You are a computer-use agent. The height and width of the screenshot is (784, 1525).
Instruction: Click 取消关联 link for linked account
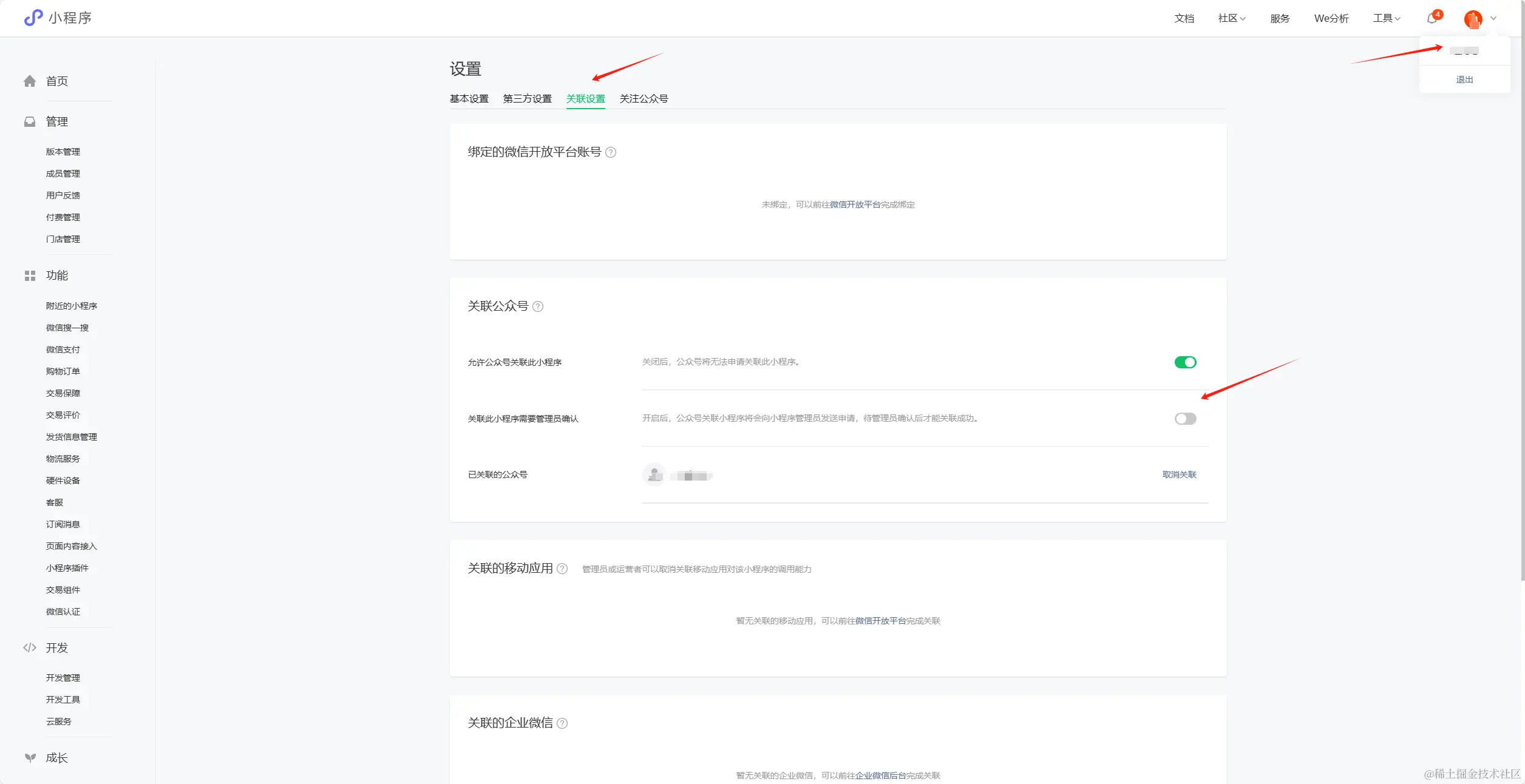pos(1179,475)
